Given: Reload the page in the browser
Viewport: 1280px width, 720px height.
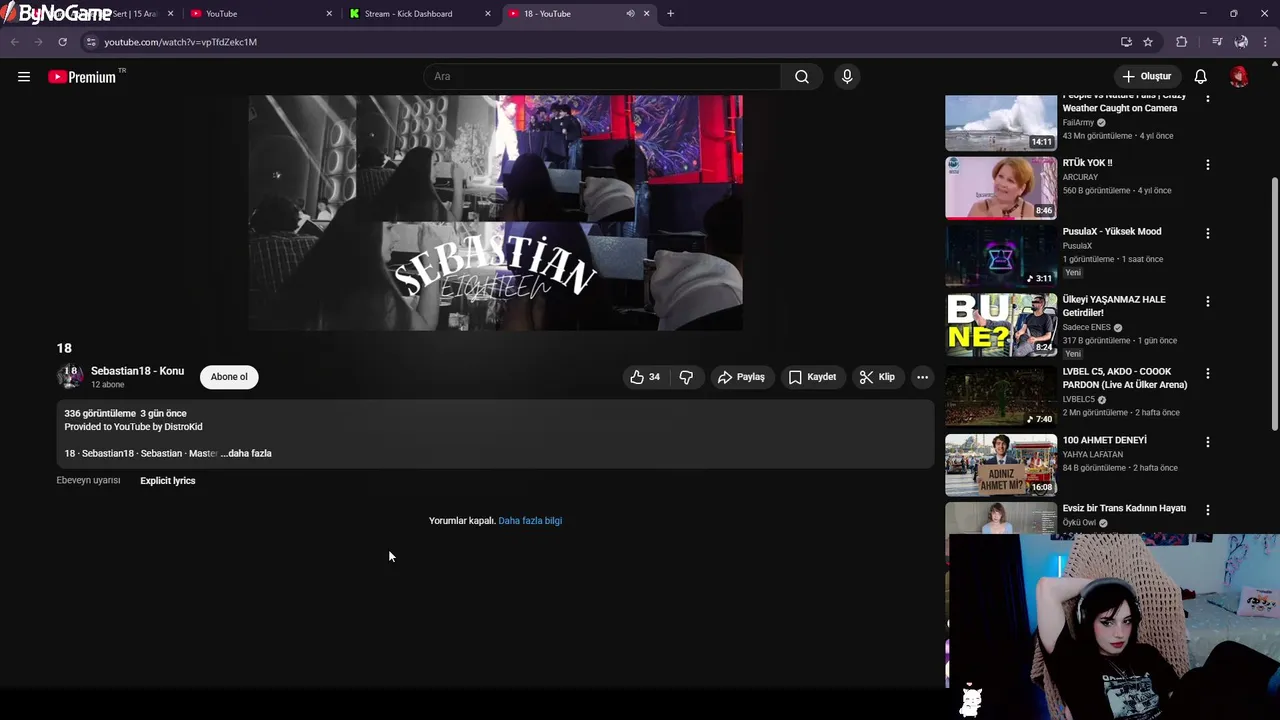Looking at the screenshot, I should point(62,42).
